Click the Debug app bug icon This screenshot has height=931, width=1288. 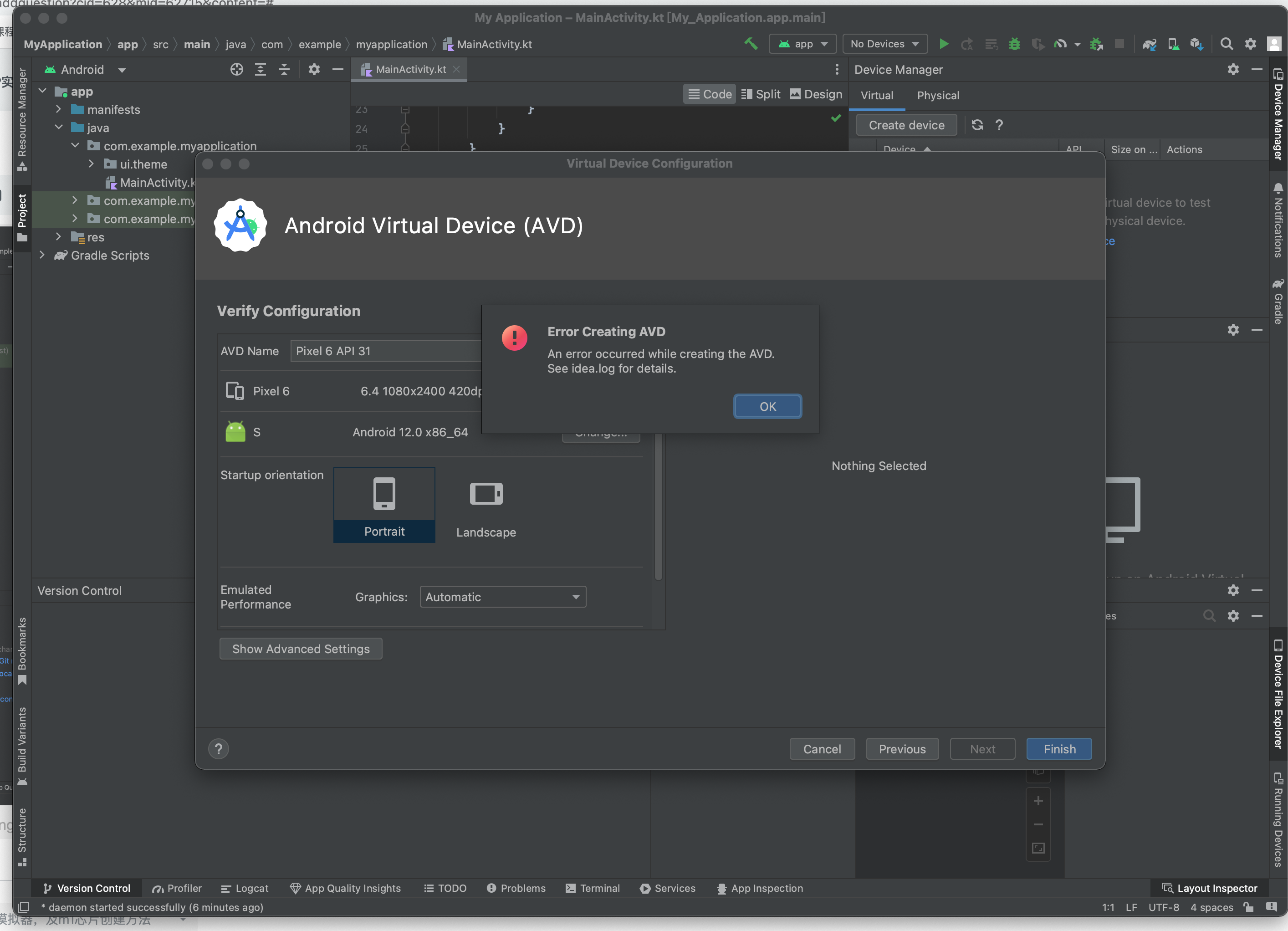coord(1014,44)
